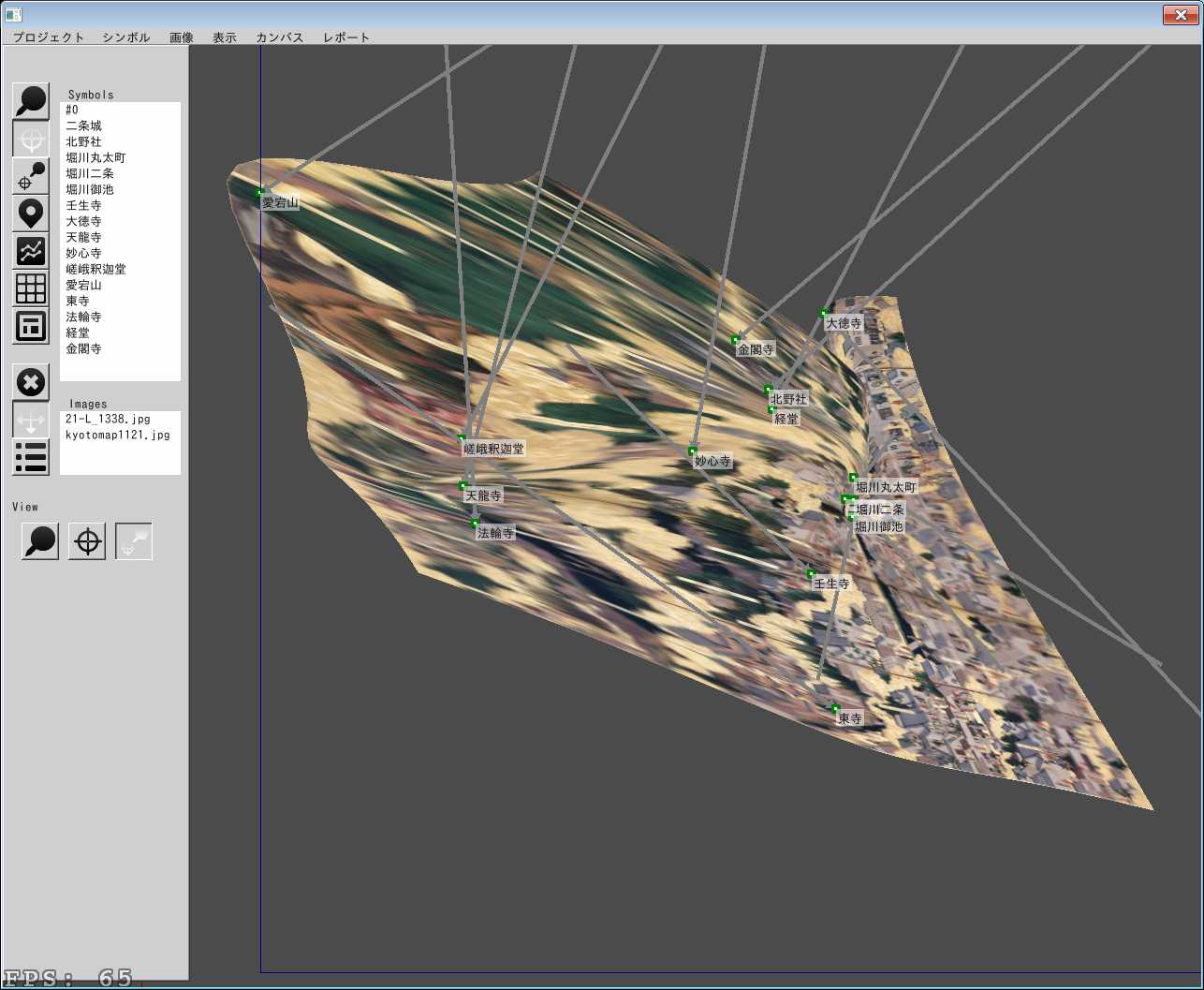Click the 北野社 label on the map
Screen dimensions: 1204x990
[788, 399]
